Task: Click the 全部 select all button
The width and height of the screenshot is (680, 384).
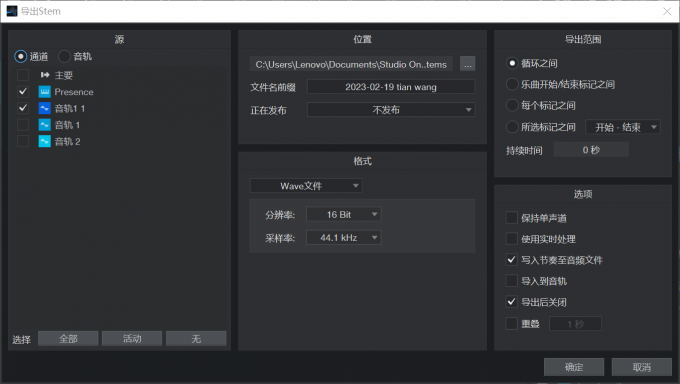Action: (68, 338)
